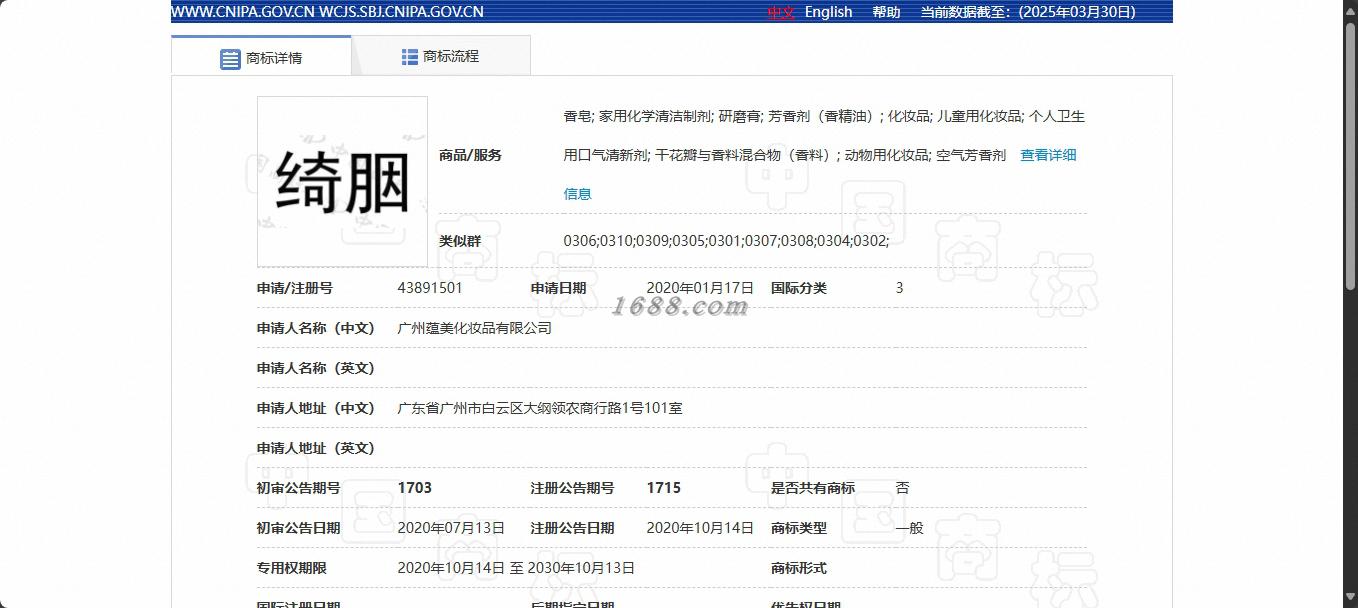Click trademark type value 一般
1358x608 pixels.
(x=909, y=528)
